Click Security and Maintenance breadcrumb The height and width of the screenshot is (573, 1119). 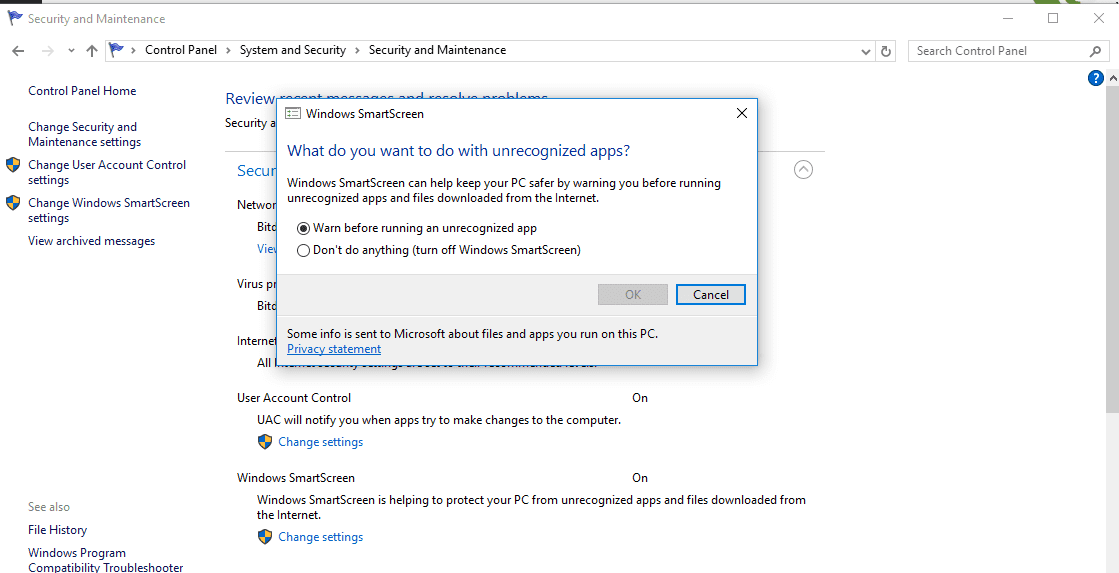click(437, 50)
